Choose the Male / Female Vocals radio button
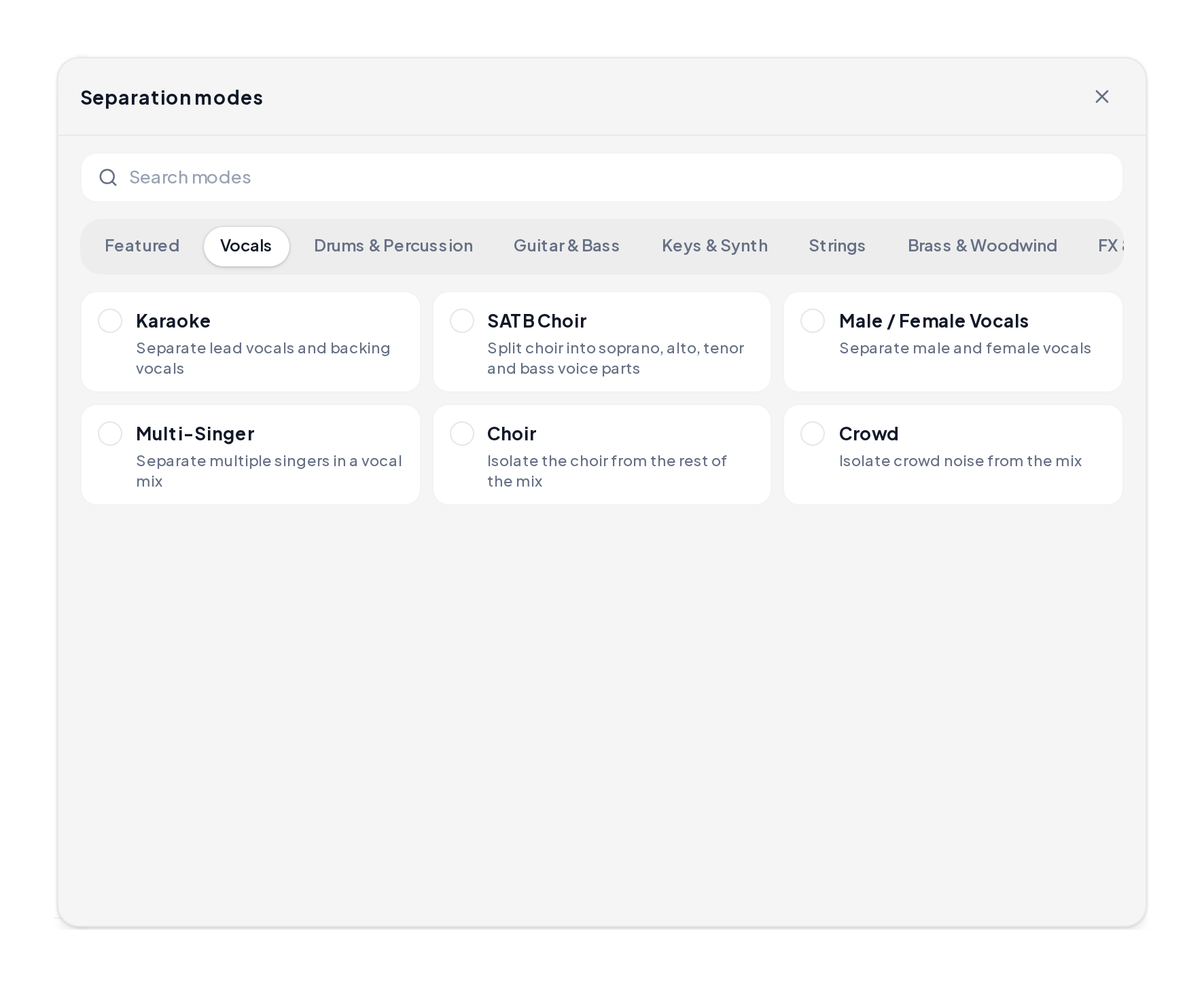 (813, 321)
